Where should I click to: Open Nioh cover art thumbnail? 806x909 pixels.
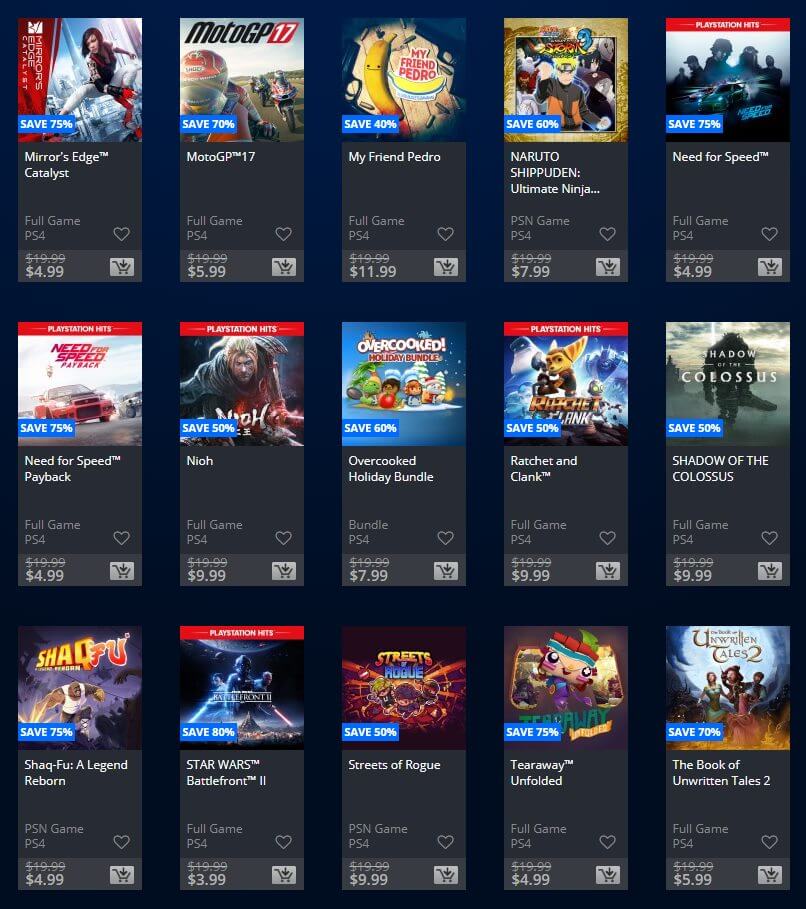pos(242,384)
